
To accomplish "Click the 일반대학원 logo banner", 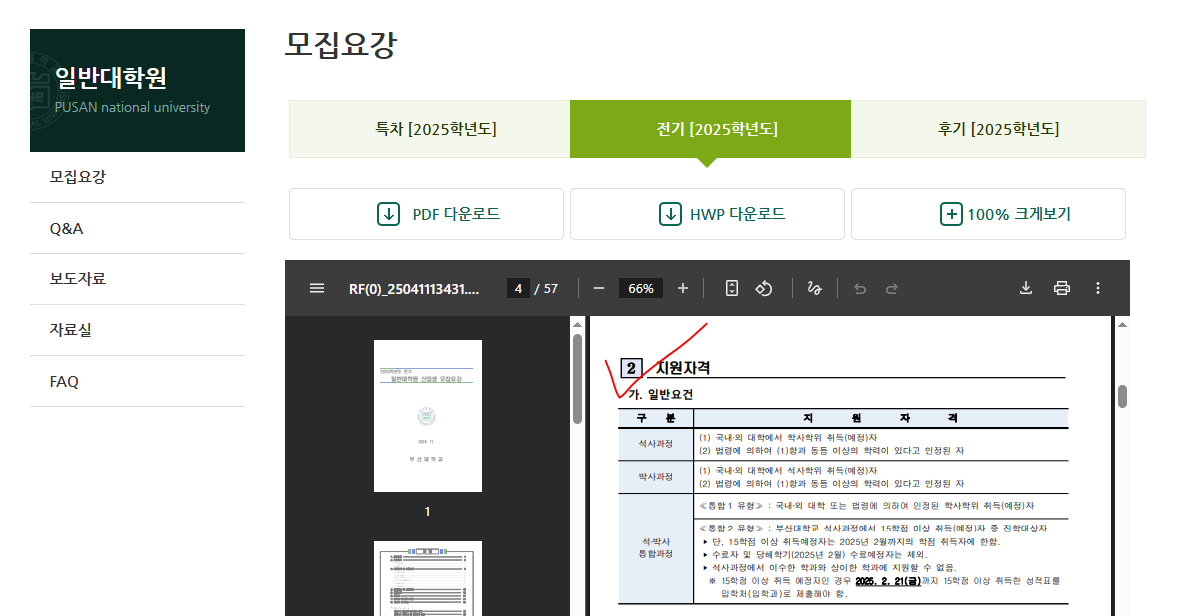I will [x=137, y=90].
